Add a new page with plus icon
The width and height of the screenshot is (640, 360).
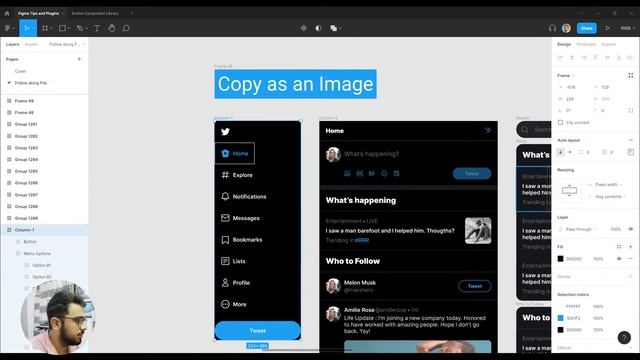(79, 59)
